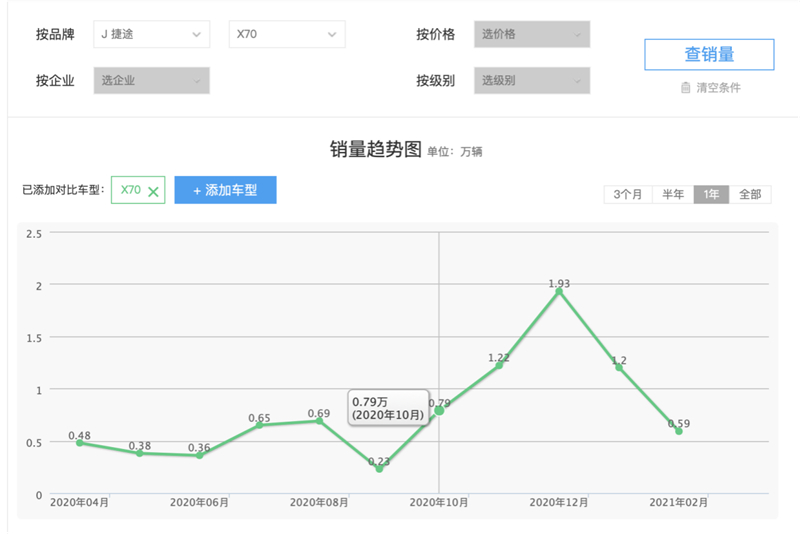Click the 2.5 y-axis value
This screenshot has width=800, height=534.
pyautogui.click(x=34, y=234)
